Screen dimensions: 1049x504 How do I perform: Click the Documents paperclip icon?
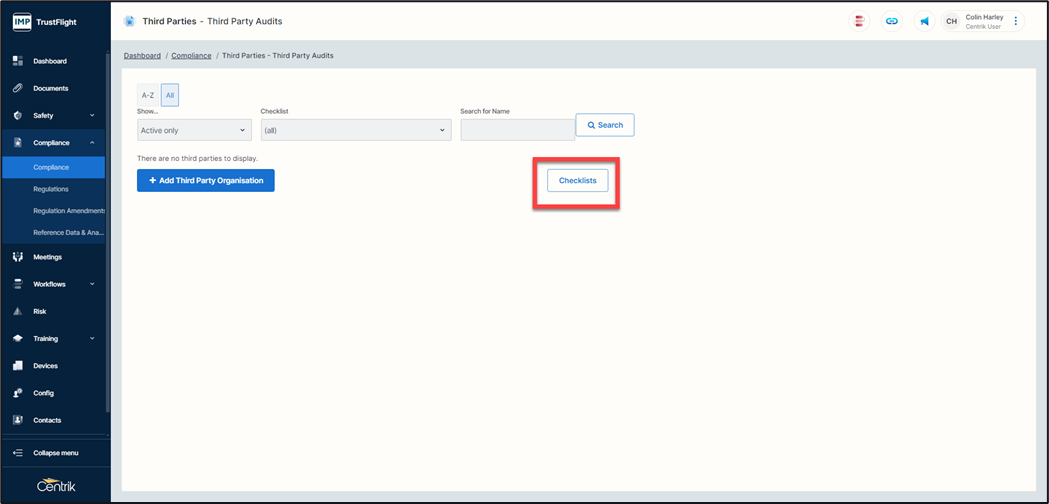18,88
